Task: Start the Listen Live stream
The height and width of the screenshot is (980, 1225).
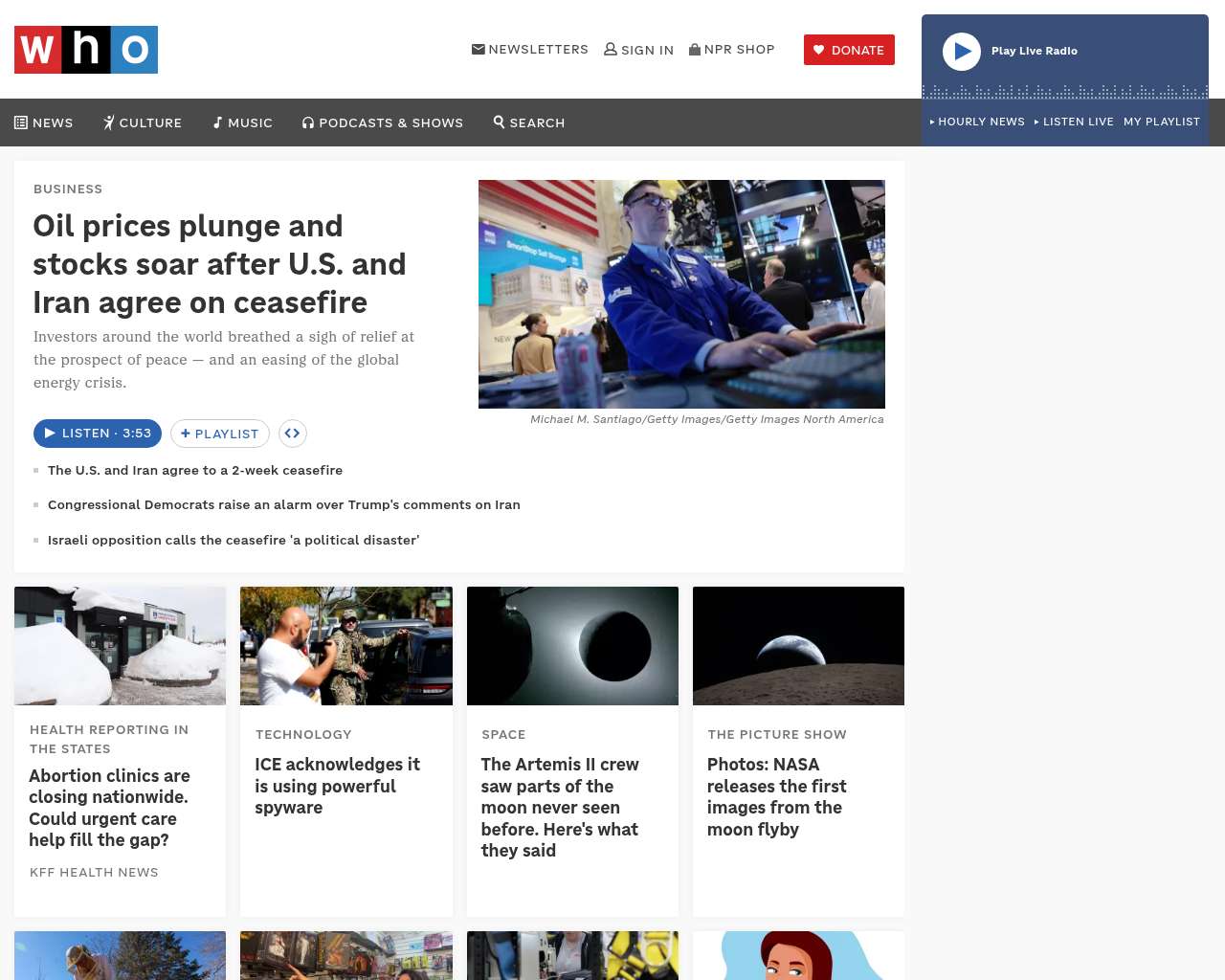Action: tap(1074, 122)
